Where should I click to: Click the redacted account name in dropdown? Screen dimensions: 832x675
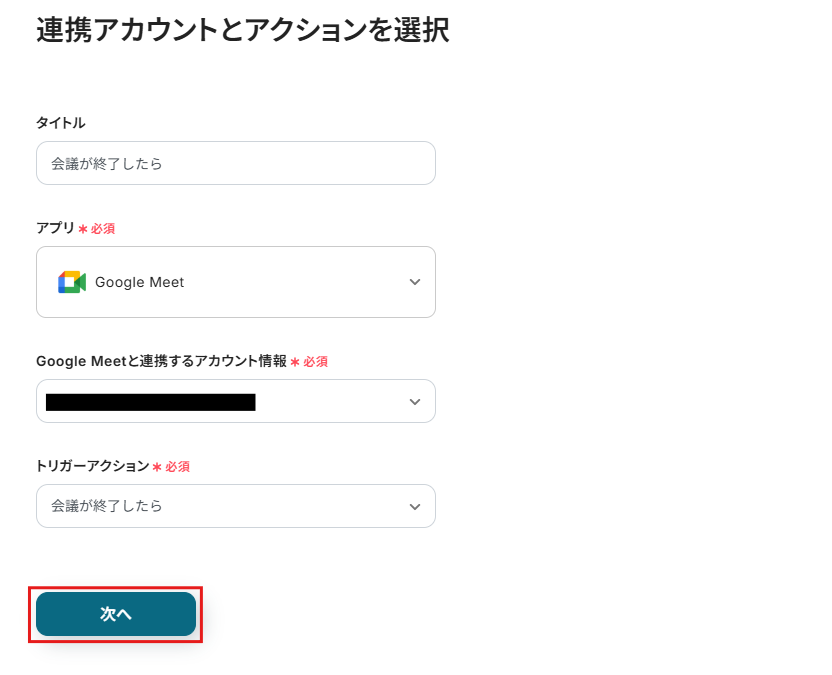(x=151, y=402)
